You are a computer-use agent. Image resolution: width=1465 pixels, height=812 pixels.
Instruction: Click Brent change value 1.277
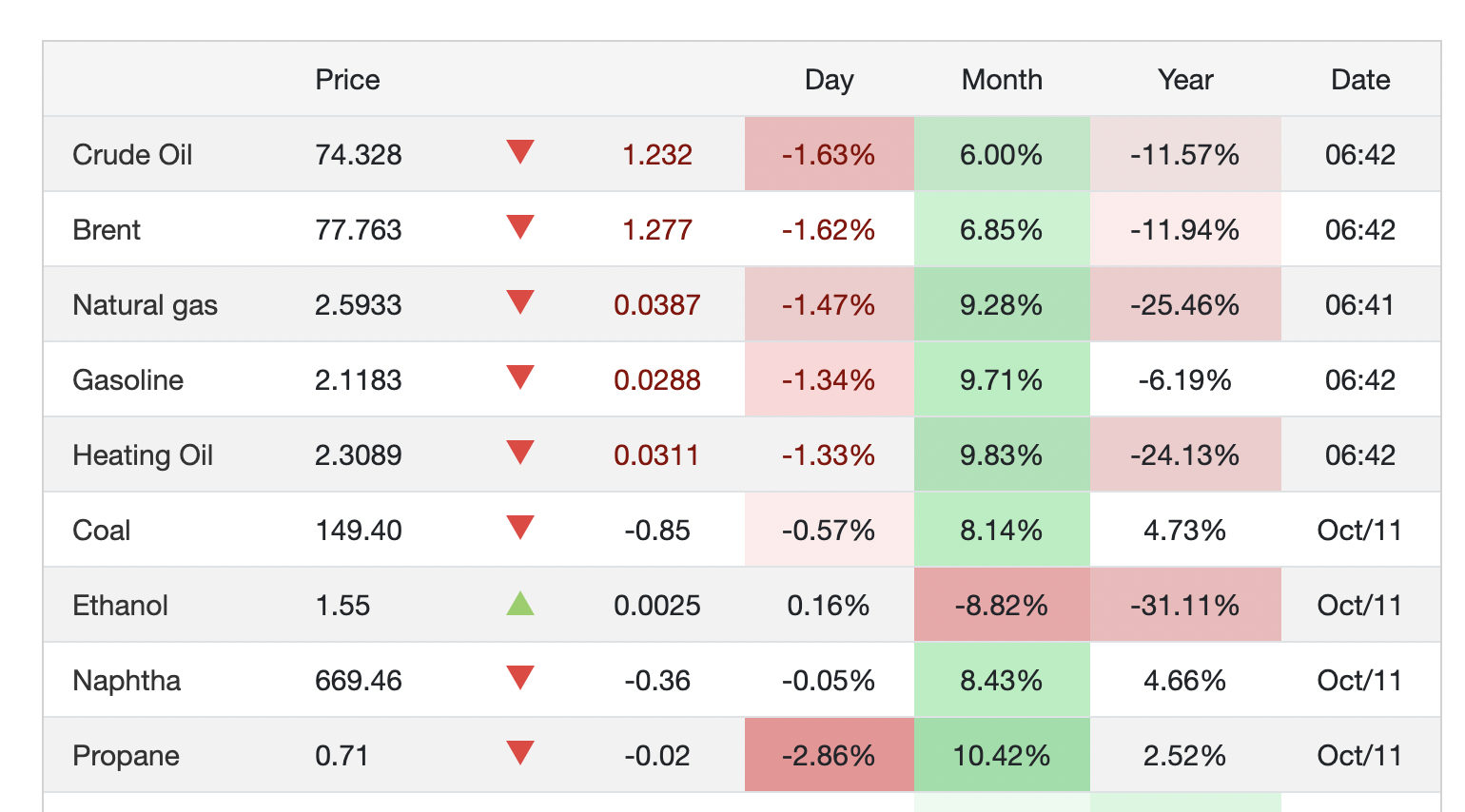click(x=657, y=229)
